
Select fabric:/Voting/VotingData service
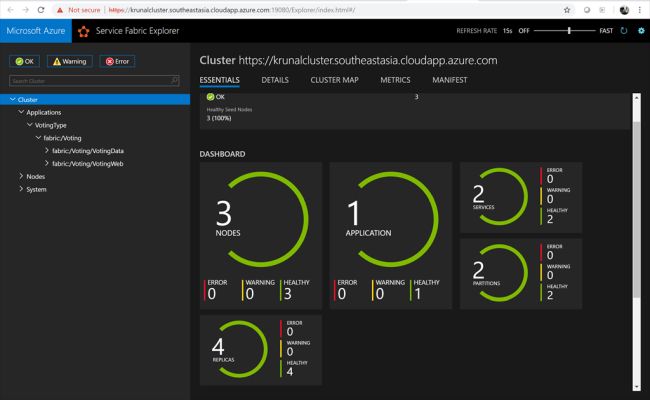click(x=88, y=151)
